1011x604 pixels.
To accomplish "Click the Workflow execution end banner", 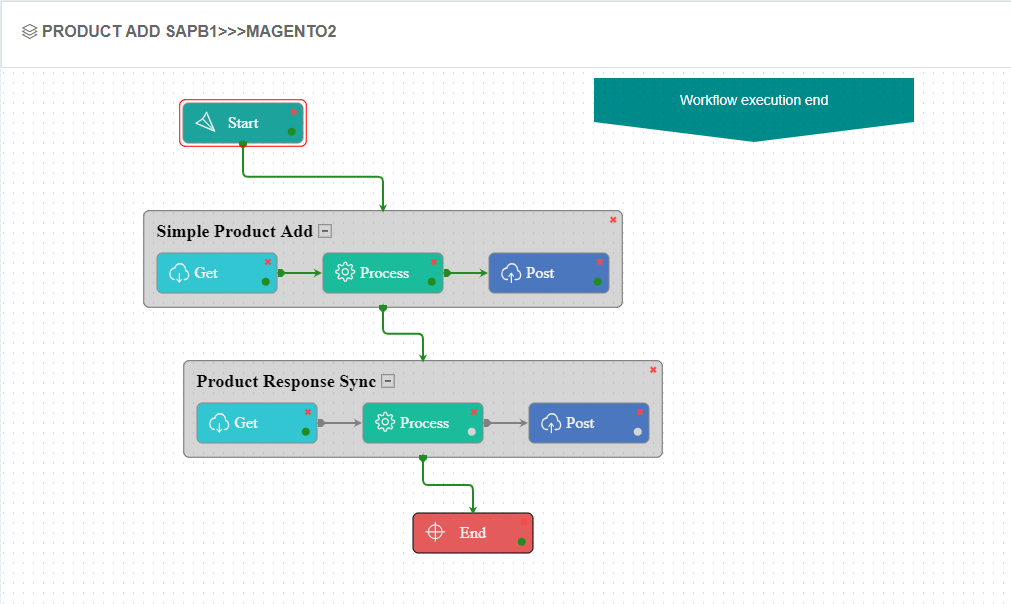I will [x=753, y=100].
